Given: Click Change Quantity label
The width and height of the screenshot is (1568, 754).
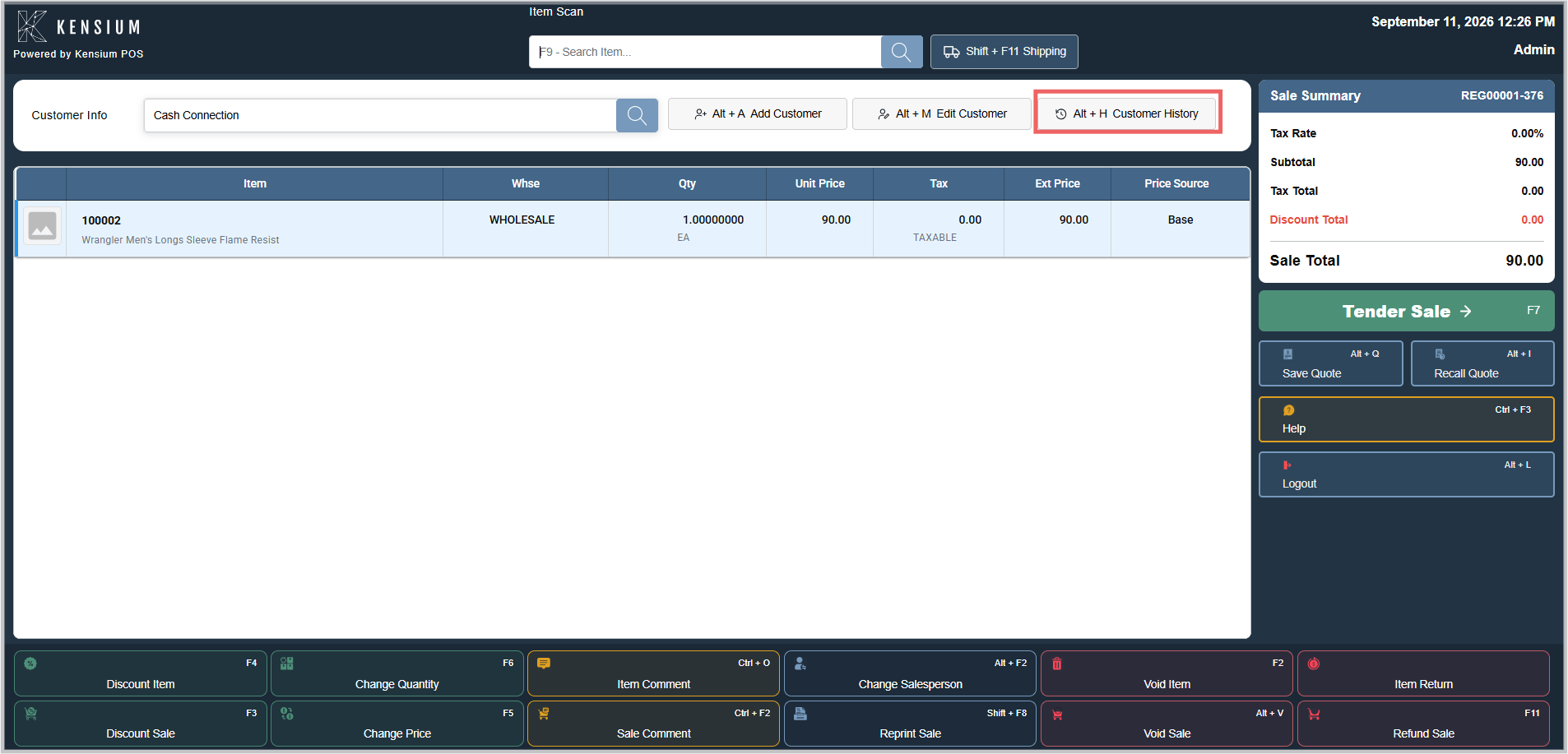Looking at the screenshot, I should pos(397,684).
